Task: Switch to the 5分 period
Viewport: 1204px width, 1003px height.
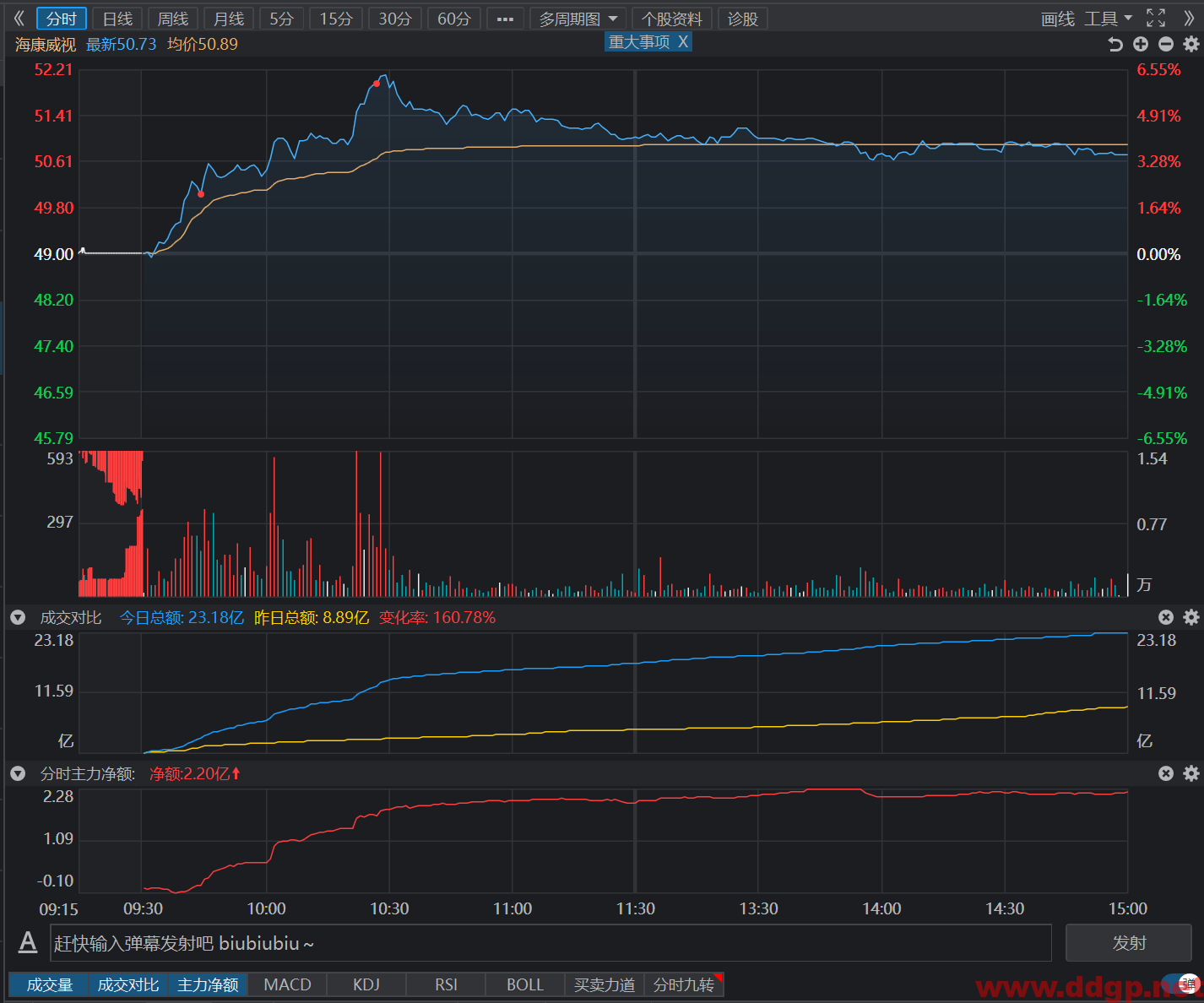Action: click(281, 19)
